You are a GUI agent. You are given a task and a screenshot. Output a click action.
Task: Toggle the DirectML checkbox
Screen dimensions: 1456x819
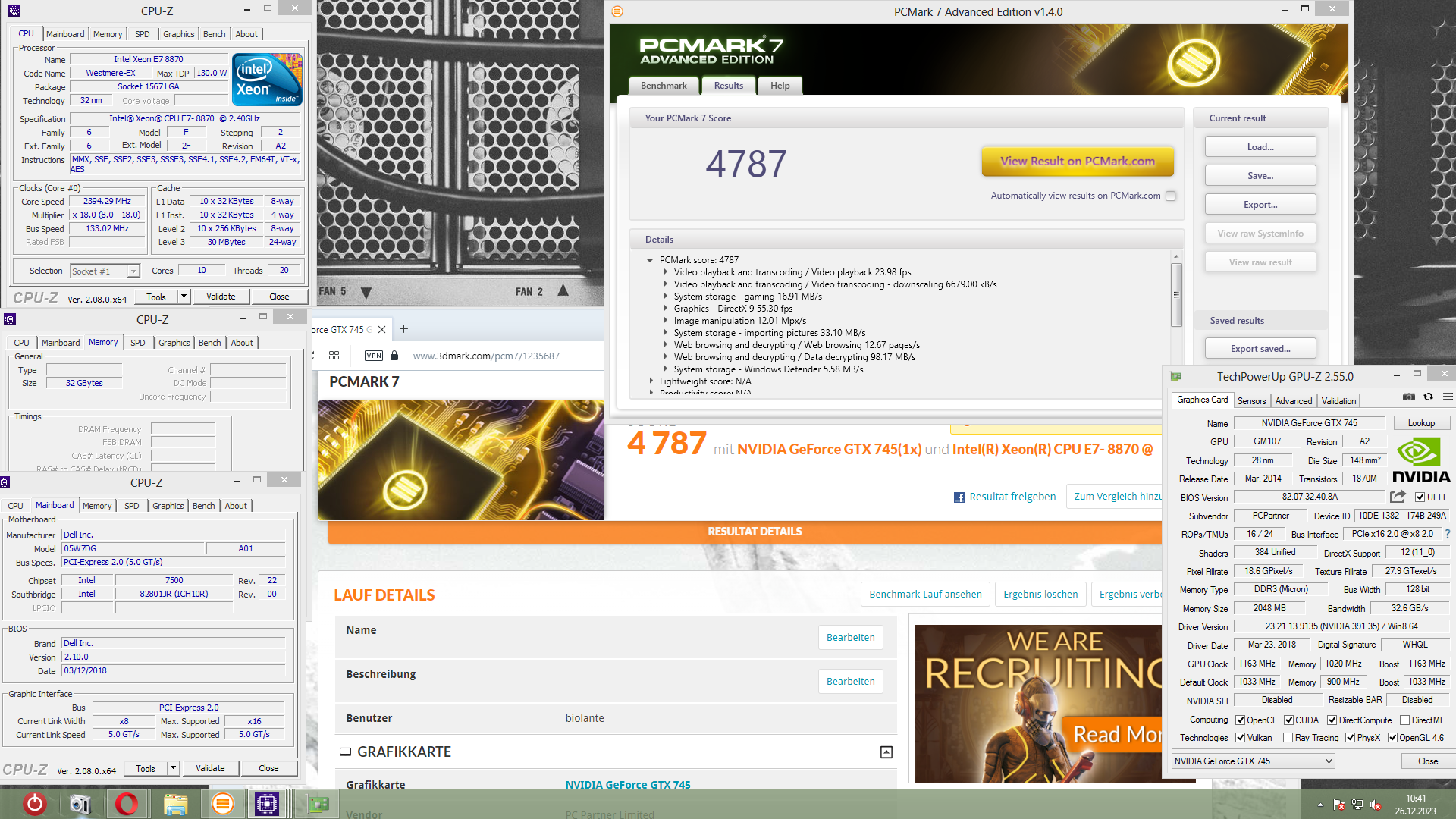pos(1405,720)
